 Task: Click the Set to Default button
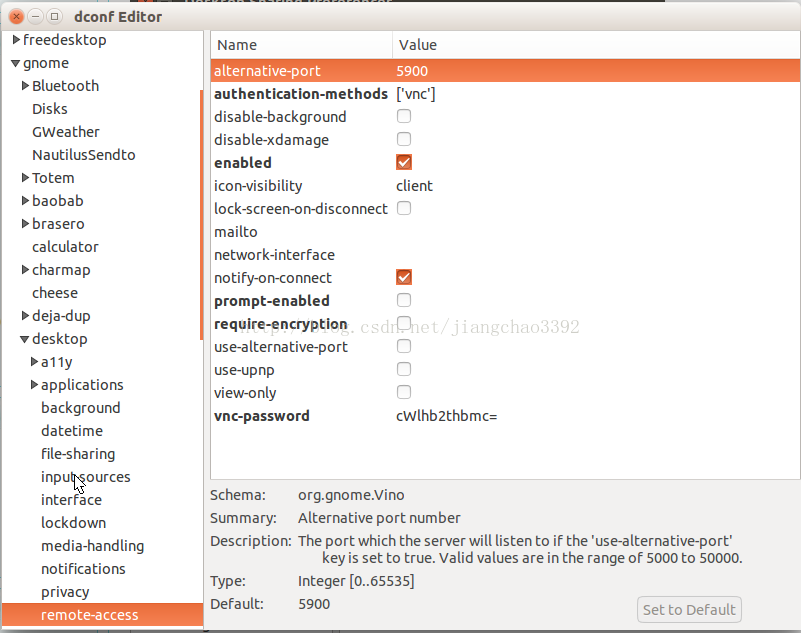coord(689,609)
